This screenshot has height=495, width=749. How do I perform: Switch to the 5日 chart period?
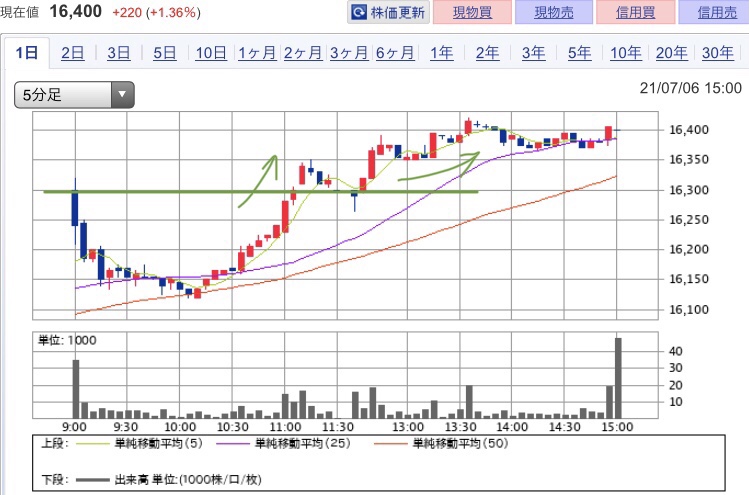click(164, 53)
